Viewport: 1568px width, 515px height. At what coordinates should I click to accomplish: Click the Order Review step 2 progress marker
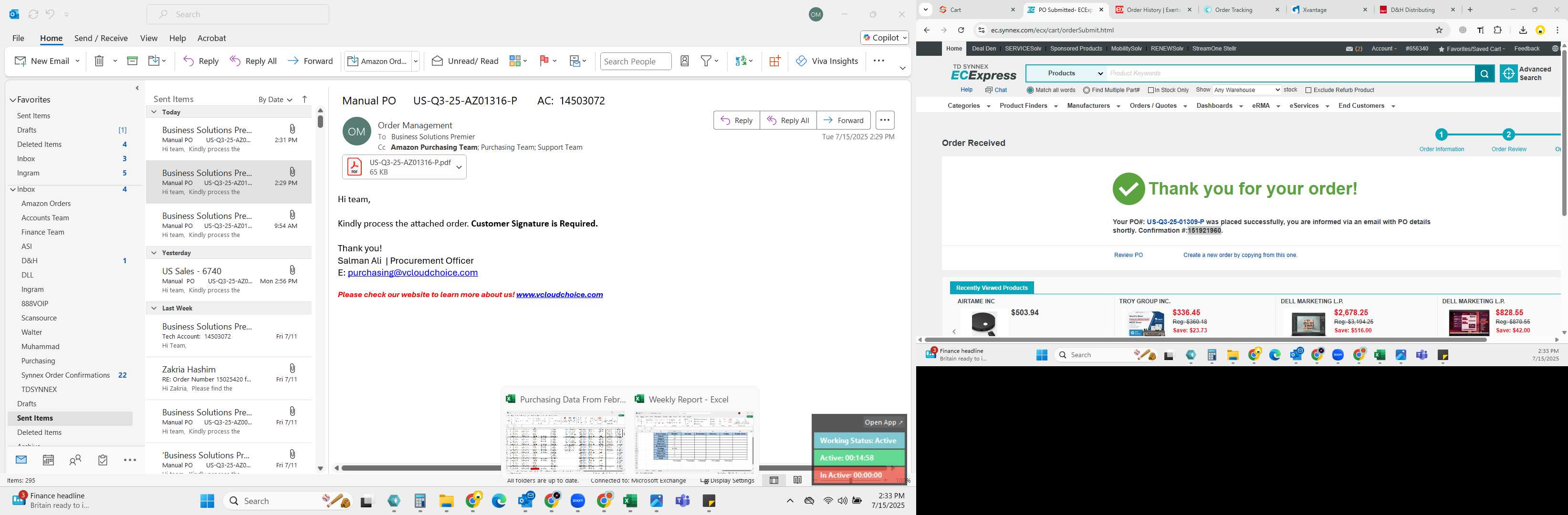point(1508,134)
